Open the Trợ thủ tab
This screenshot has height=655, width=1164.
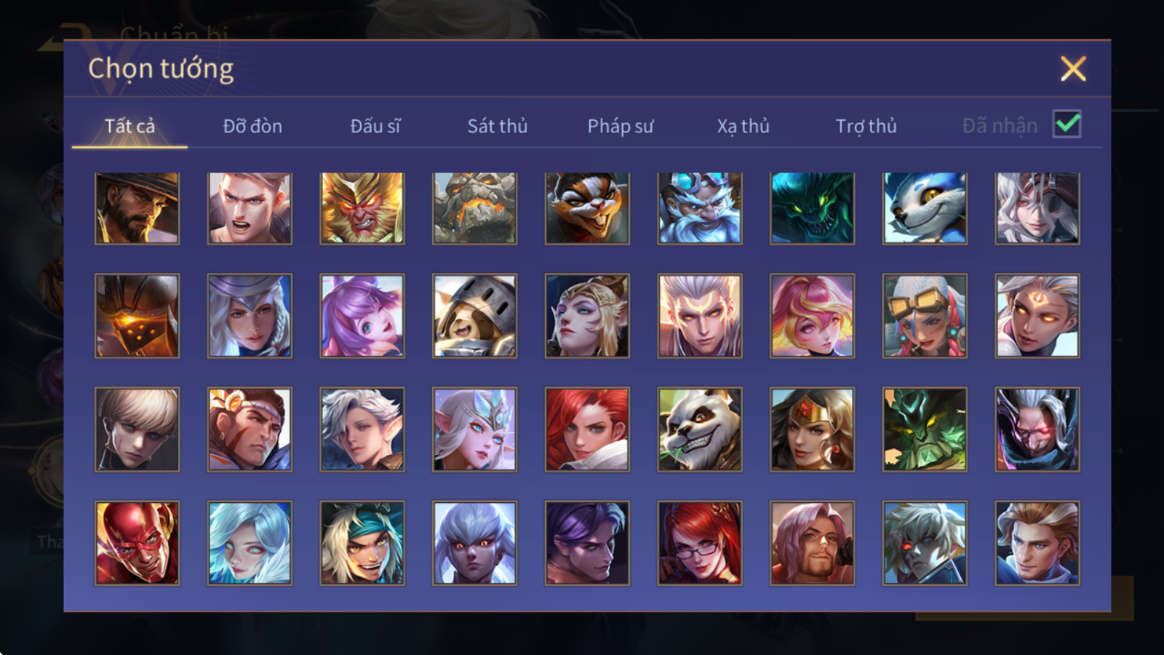coord(866,126)
